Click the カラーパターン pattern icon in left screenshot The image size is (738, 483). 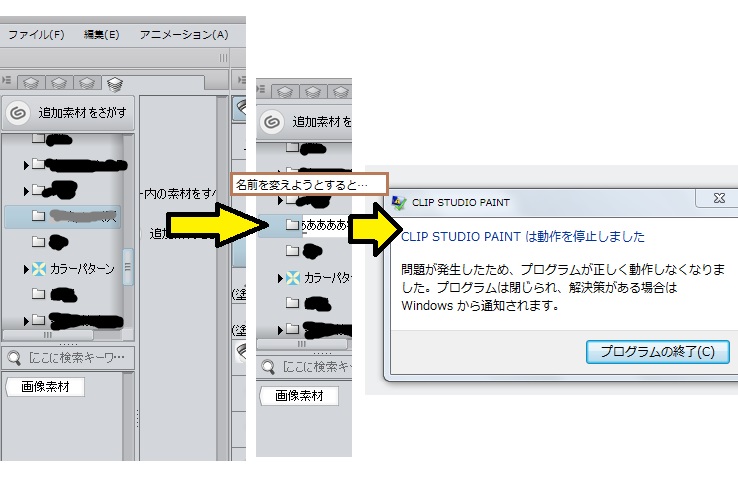click(x=39, y=269)
